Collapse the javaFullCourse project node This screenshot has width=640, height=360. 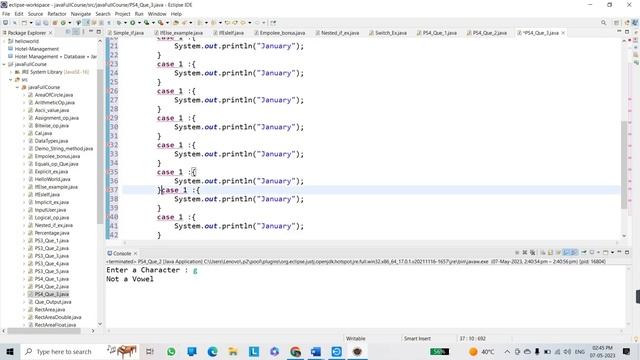click(x=4, y=64)
